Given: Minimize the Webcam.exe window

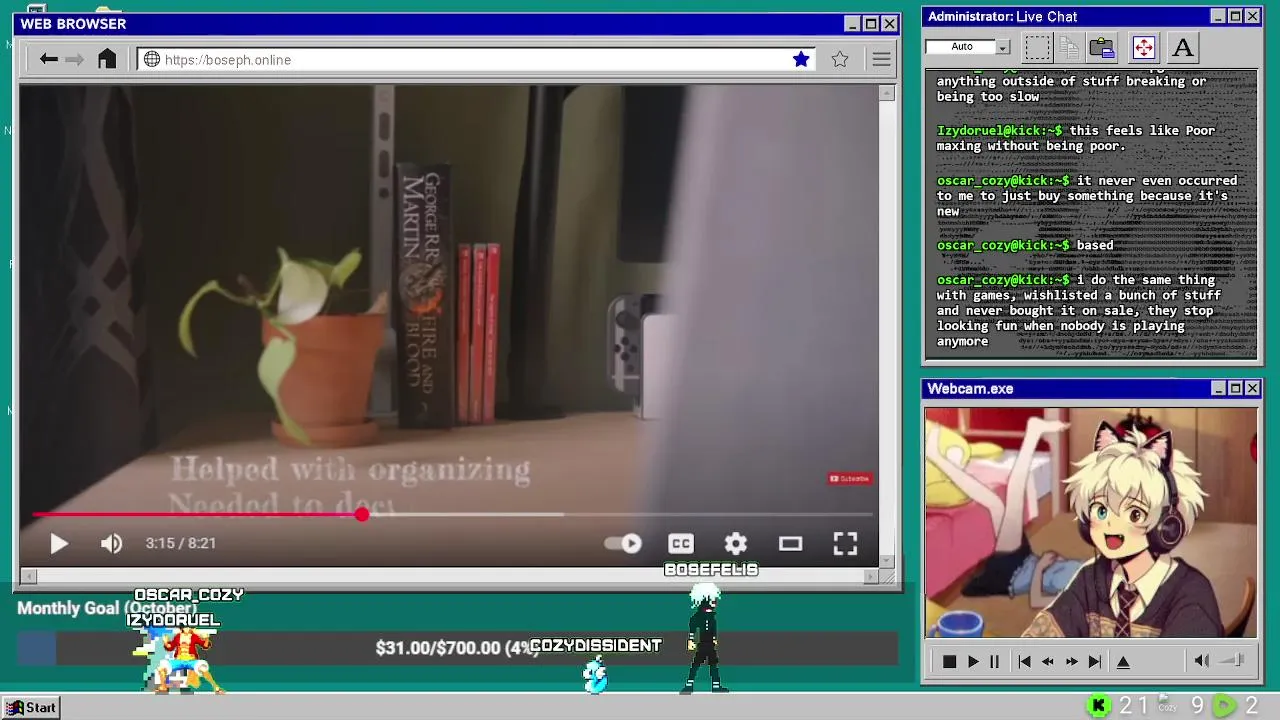Looking at the screenshot, I should coord(1218,388).
